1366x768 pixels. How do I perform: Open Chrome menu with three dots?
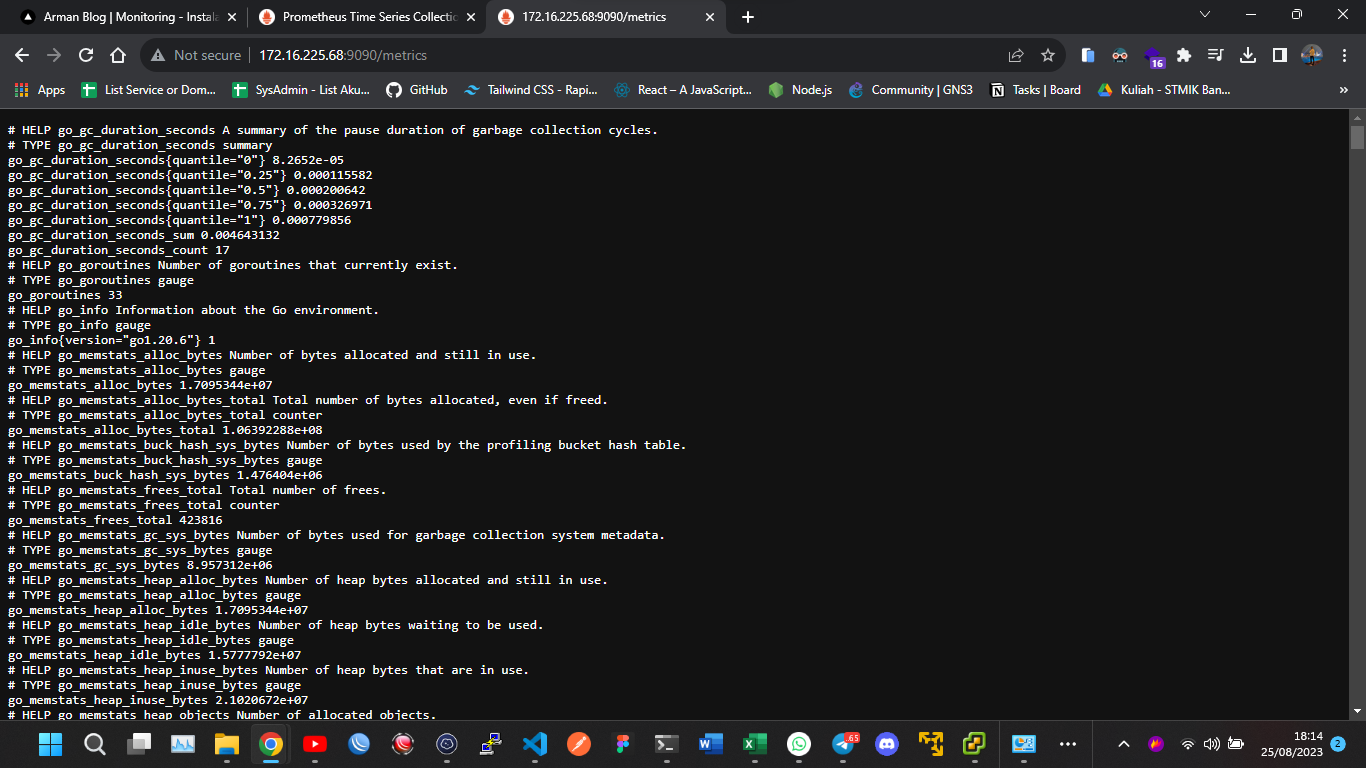pyautogui.click(x=1343, y=55)
